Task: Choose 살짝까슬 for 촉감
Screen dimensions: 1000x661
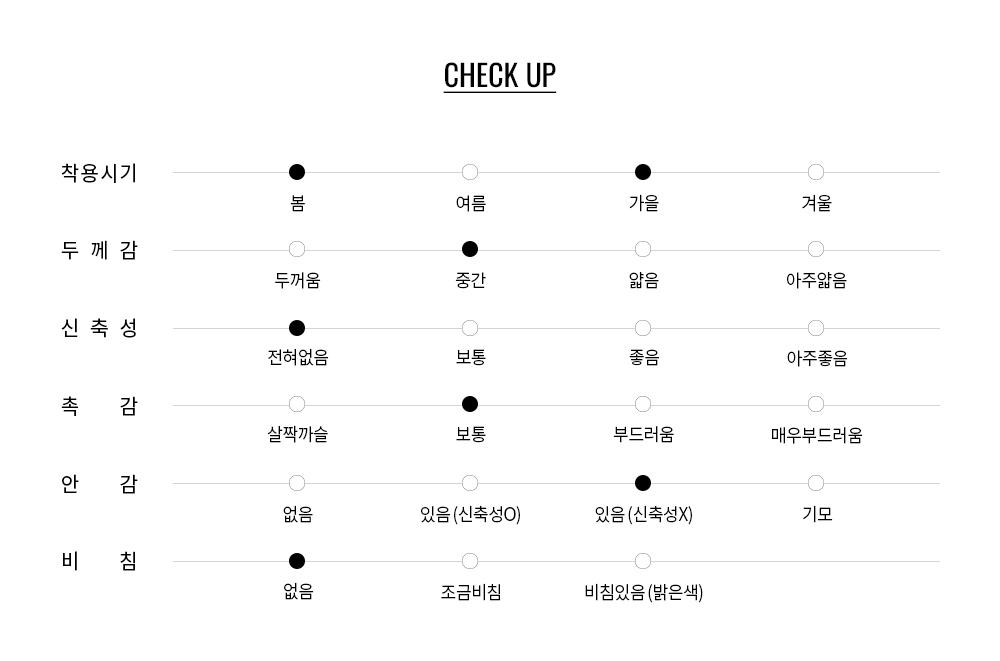Action: click(x=297, y=404)
